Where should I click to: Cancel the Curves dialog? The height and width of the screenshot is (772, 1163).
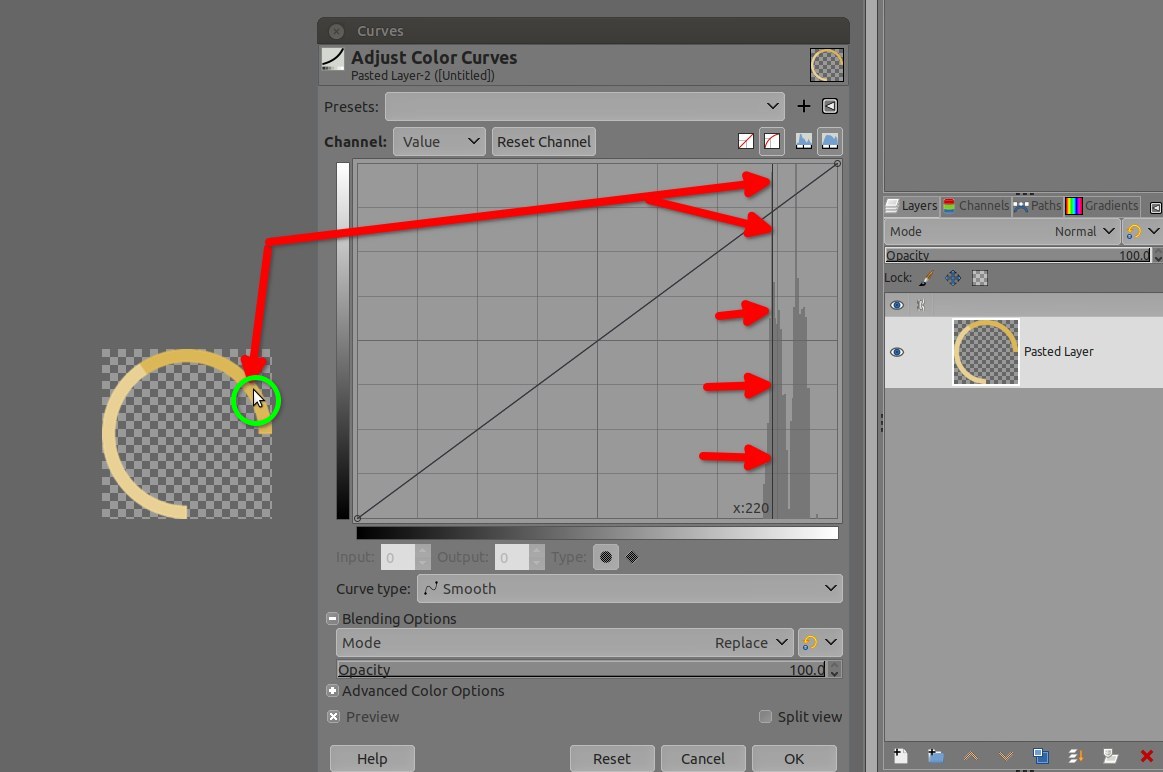pyautogui.click(x=703, y=759)
